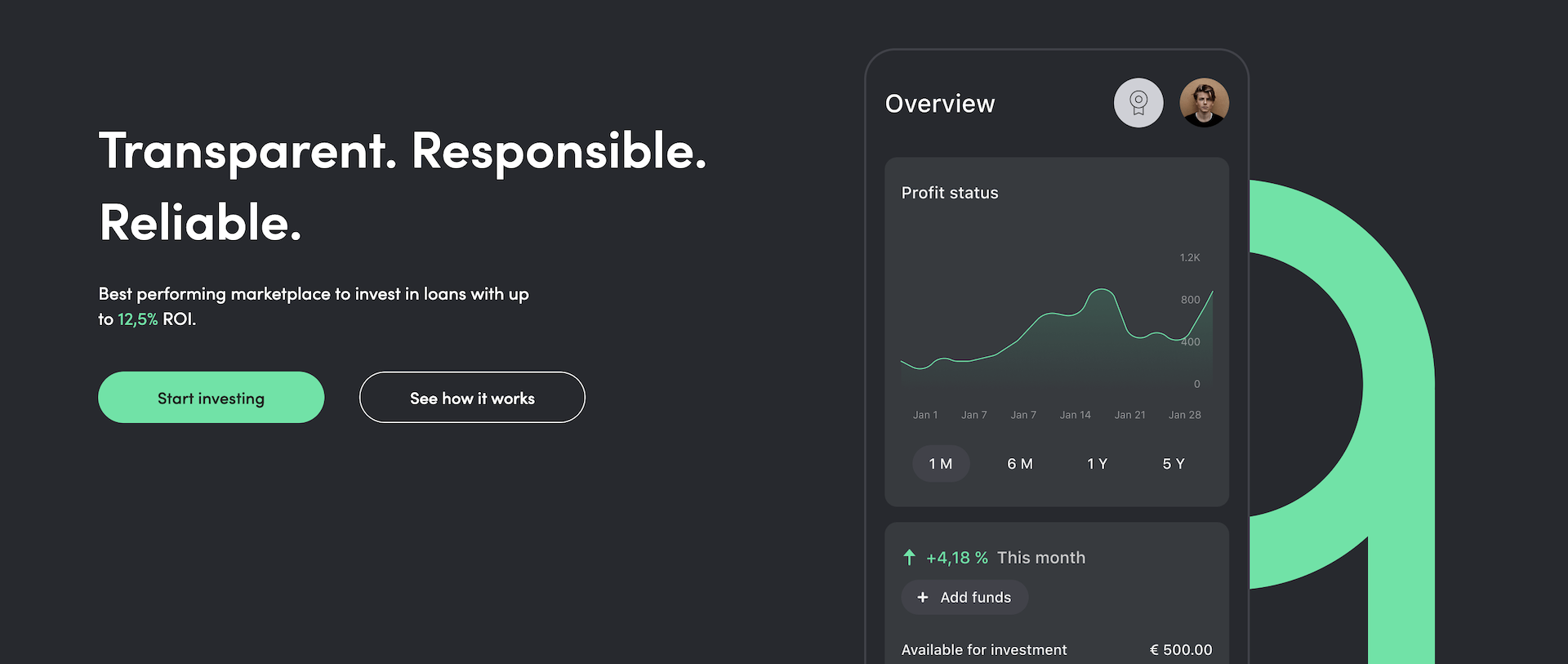Click the Profit status card title
The image size is (1568, 664).
(950, 193)
